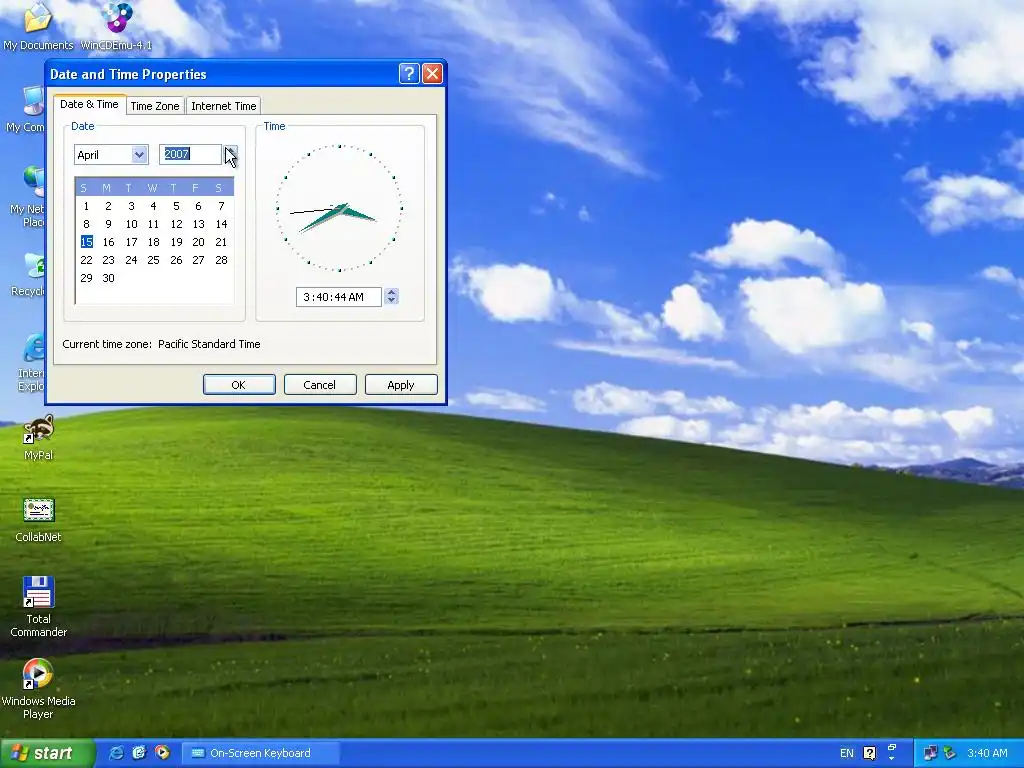Click the 3:40 AM taskbar clock
Image resolution: width=1024 pixels, height=768 pixels.
pos(987,753)
